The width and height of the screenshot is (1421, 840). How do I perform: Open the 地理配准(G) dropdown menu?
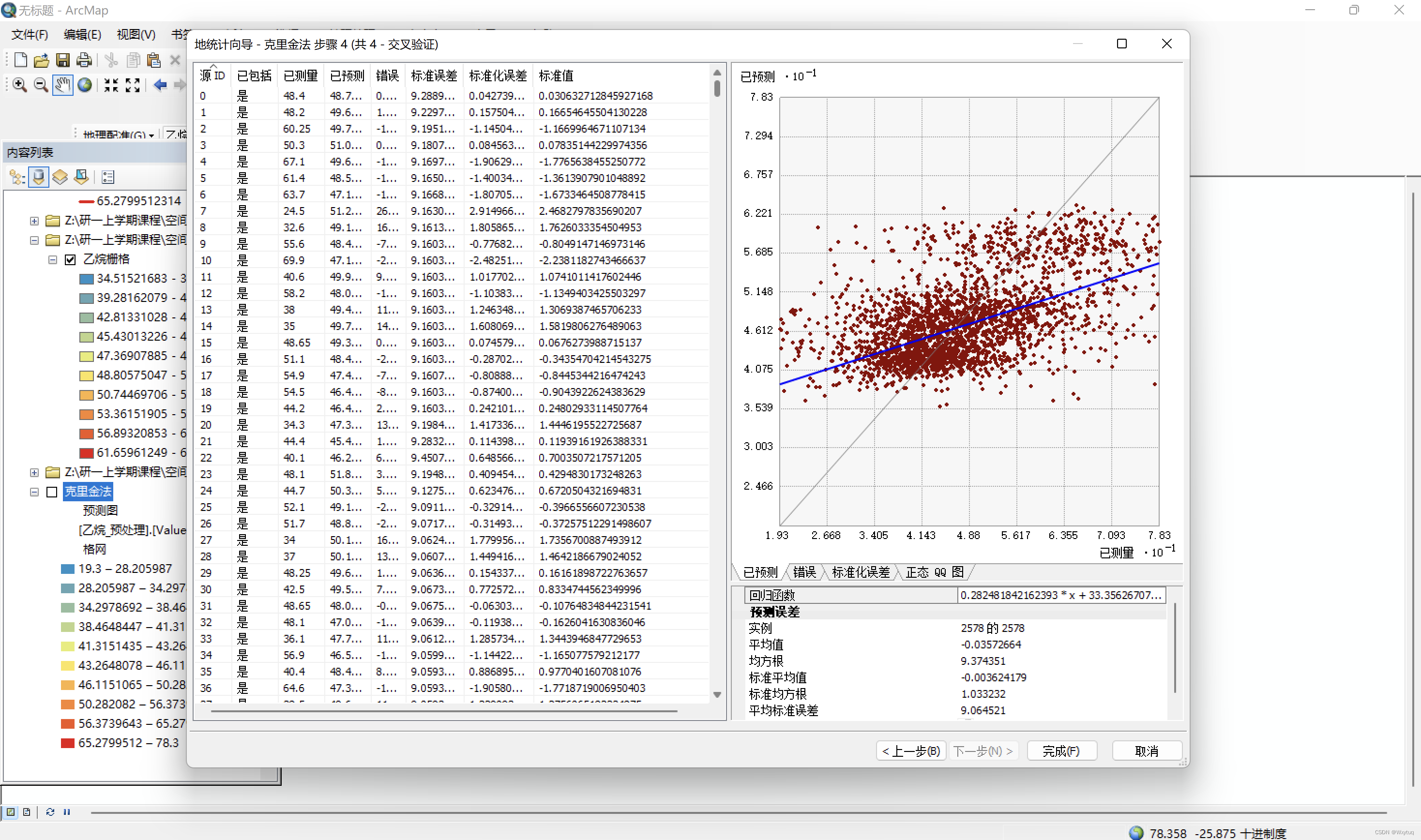tap(119, 135)
